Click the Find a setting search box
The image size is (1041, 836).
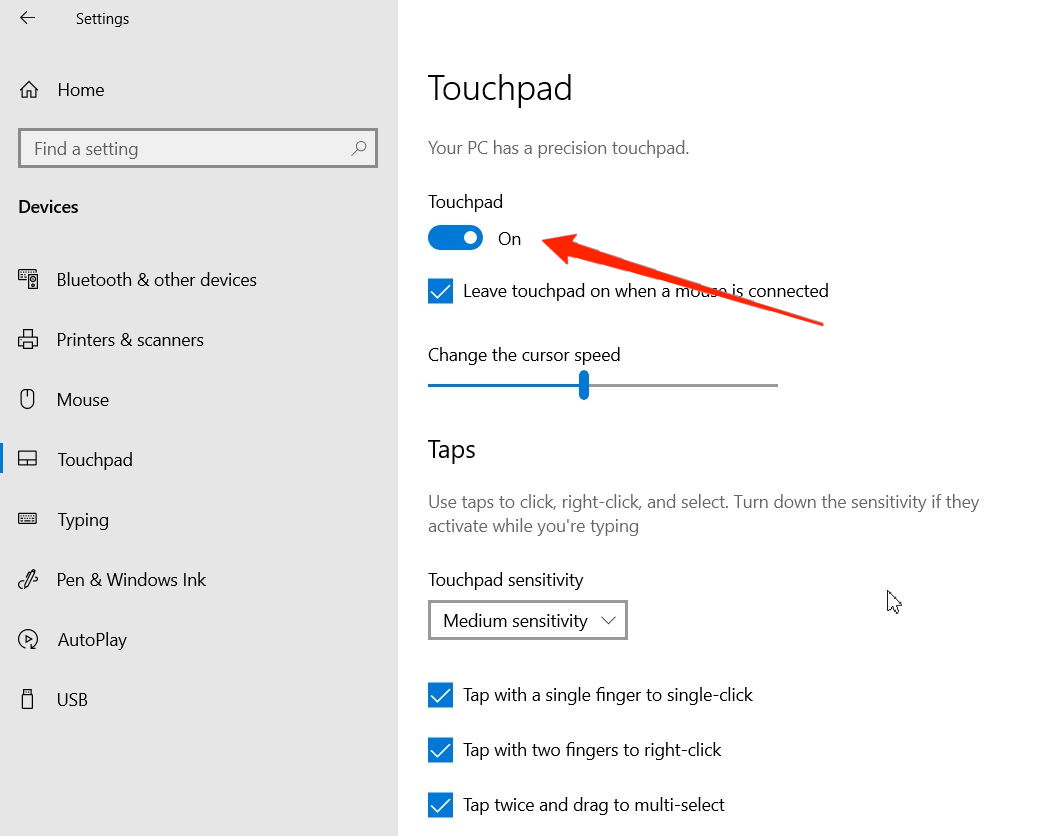click(x=185, y=149)
